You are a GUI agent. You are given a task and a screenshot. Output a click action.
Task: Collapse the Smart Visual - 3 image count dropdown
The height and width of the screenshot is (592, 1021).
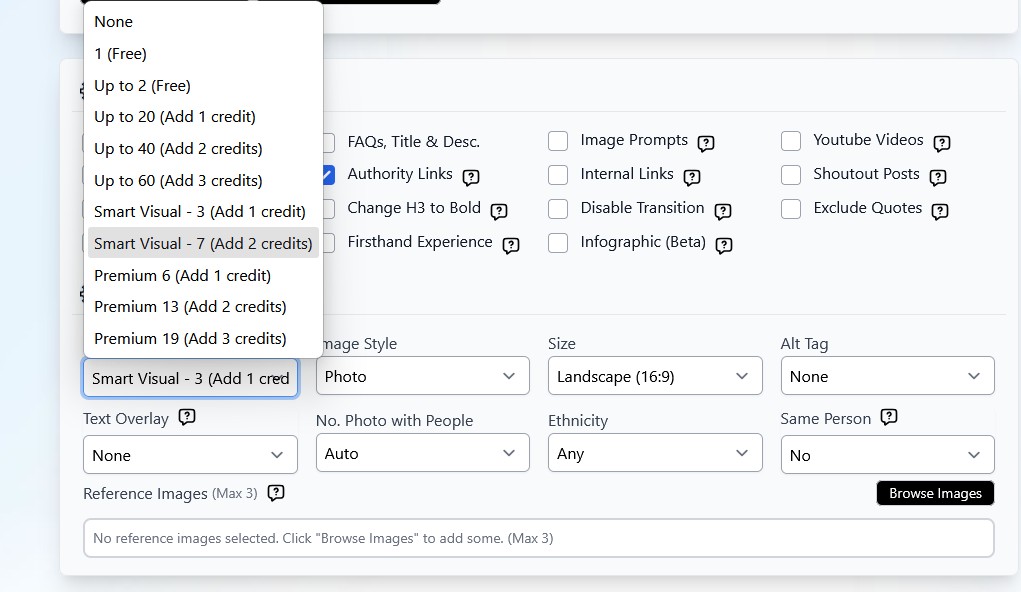pos(190,378)
